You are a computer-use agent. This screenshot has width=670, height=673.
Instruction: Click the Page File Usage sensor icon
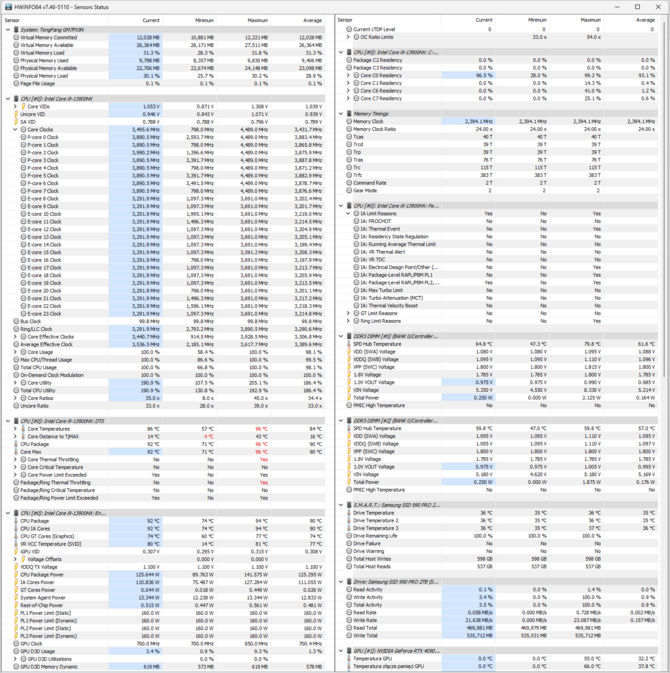coord(17,83)
